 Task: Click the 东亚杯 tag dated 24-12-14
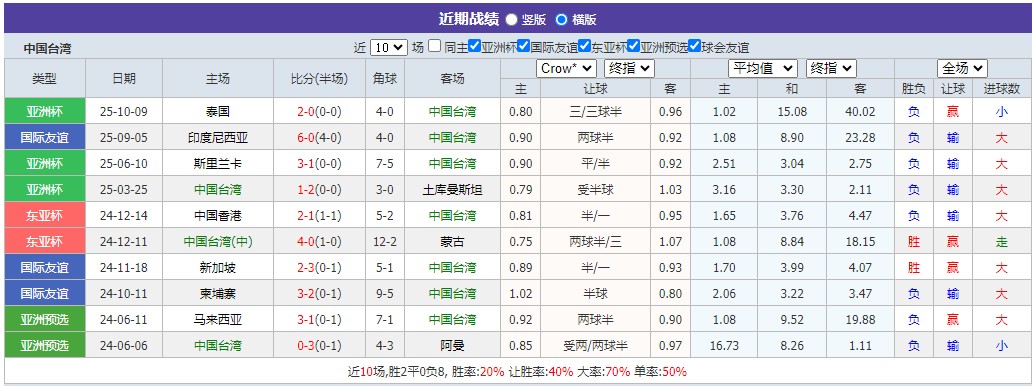(45, 216)
